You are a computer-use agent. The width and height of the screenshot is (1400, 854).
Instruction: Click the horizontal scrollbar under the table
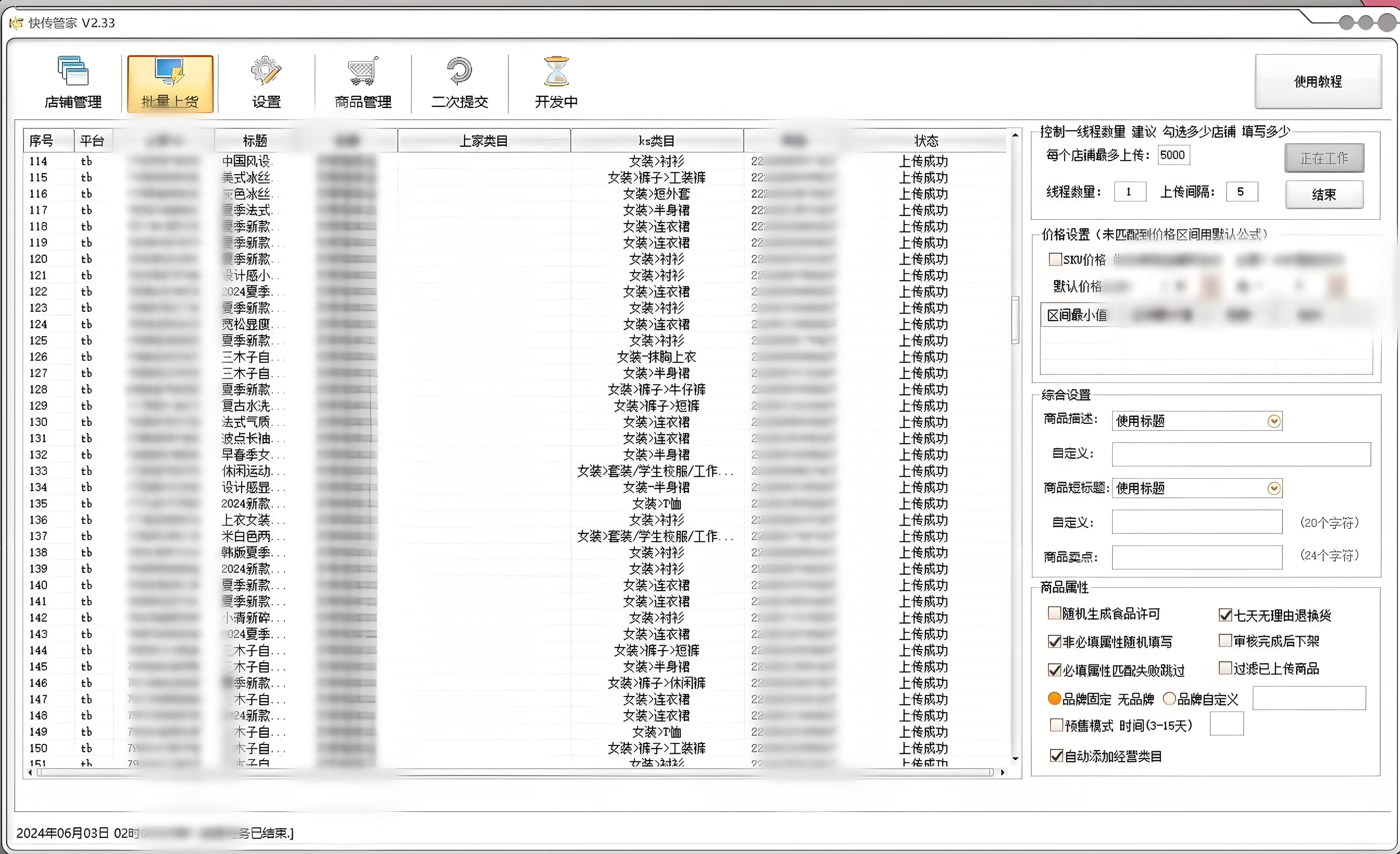511,772
